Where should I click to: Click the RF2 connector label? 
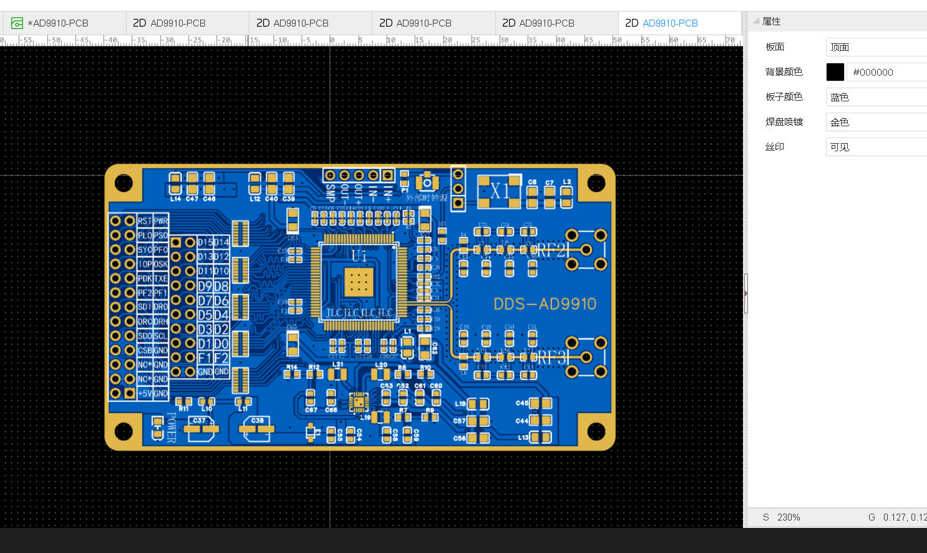coord(552,250)
